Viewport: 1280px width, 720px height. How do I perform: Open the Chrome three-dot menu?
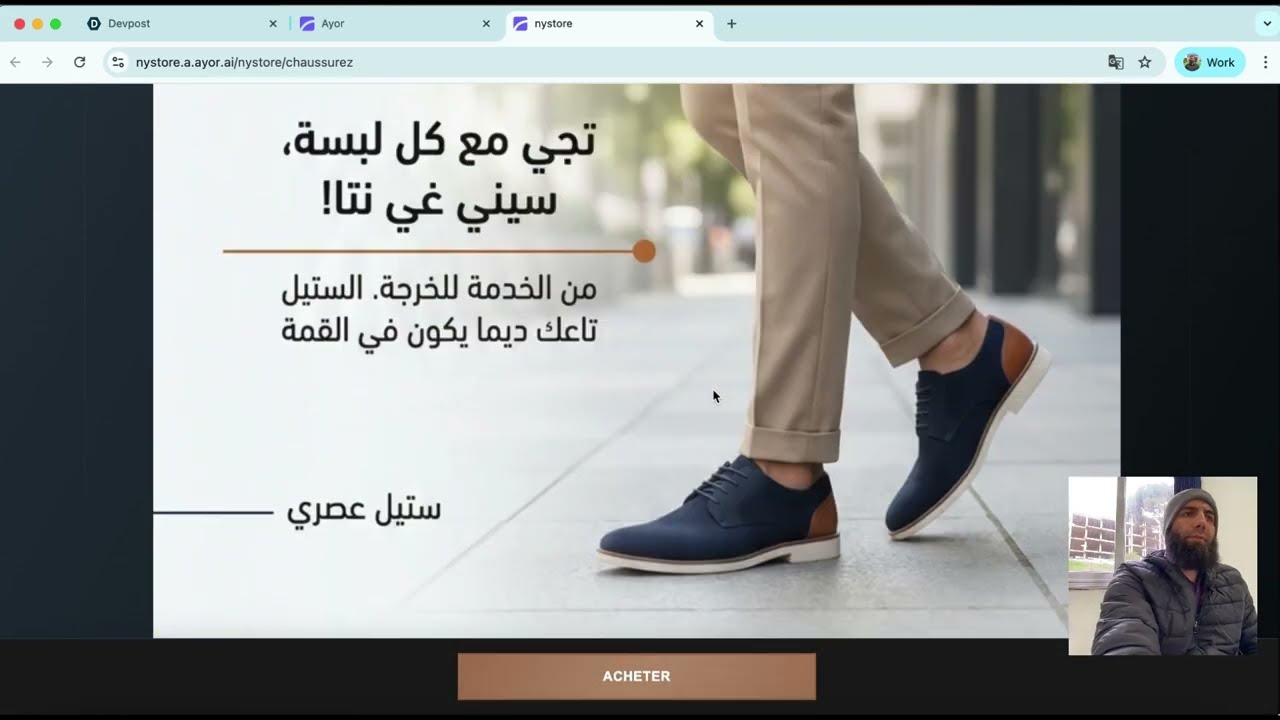pyautogui.click(x=1265, y=62)
